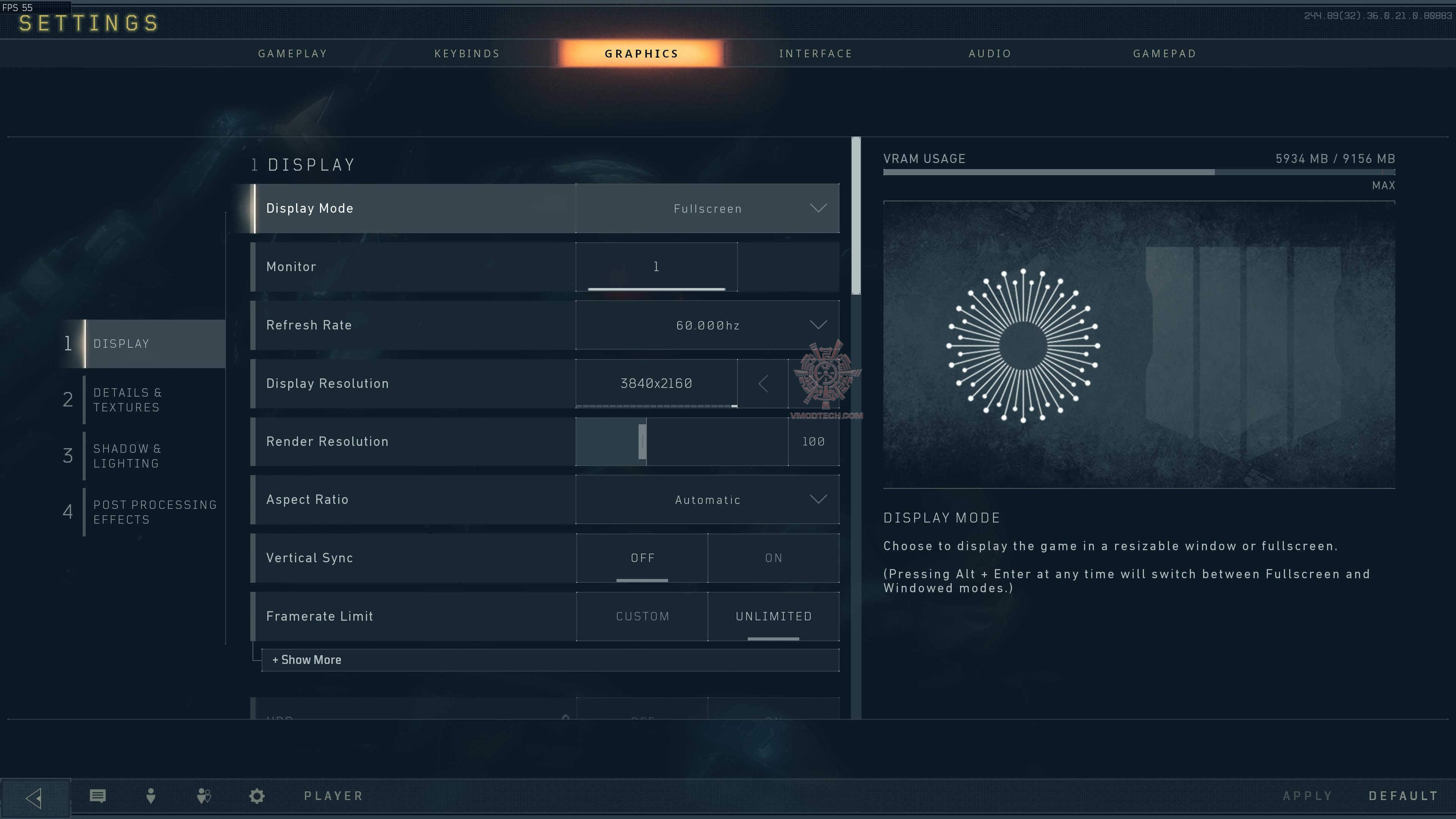Click the Display Mode preview image
The height and width of the screenshot is (819, 1456).
pos(1139,345)
